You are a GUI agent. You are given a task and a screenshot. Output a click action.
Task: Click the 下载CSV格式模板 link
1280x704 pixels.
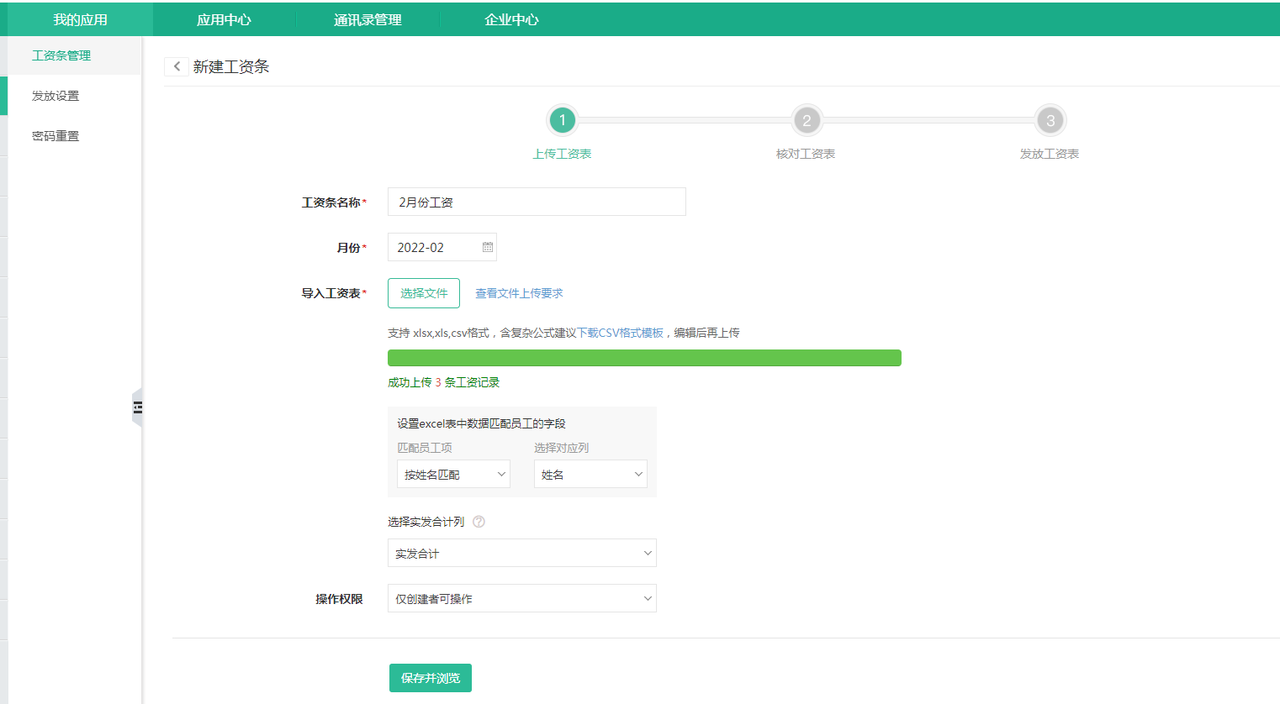coord(620,332)
